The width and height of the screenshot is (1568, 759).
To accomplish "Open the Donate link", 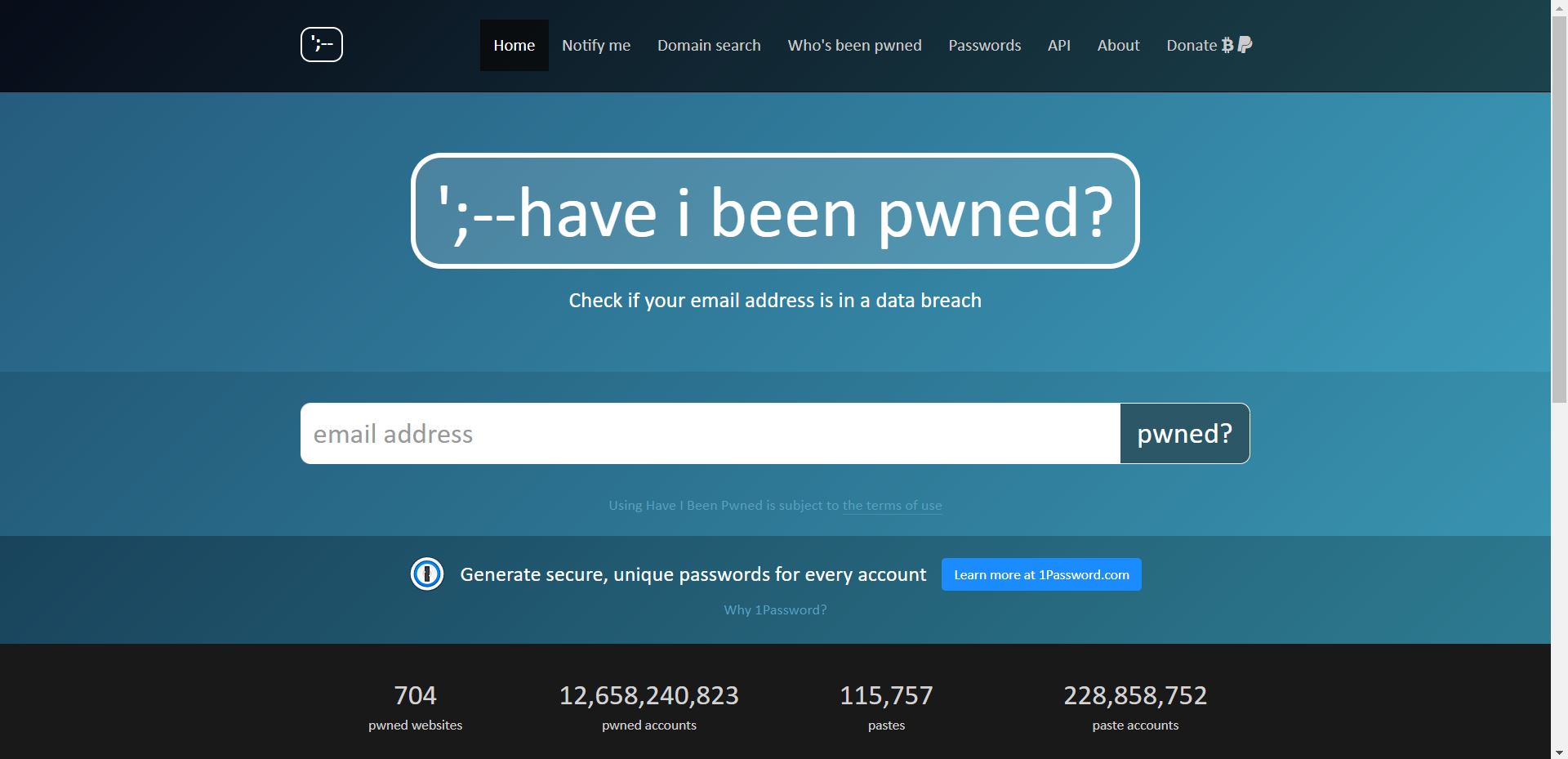I will click(1209, 46).
